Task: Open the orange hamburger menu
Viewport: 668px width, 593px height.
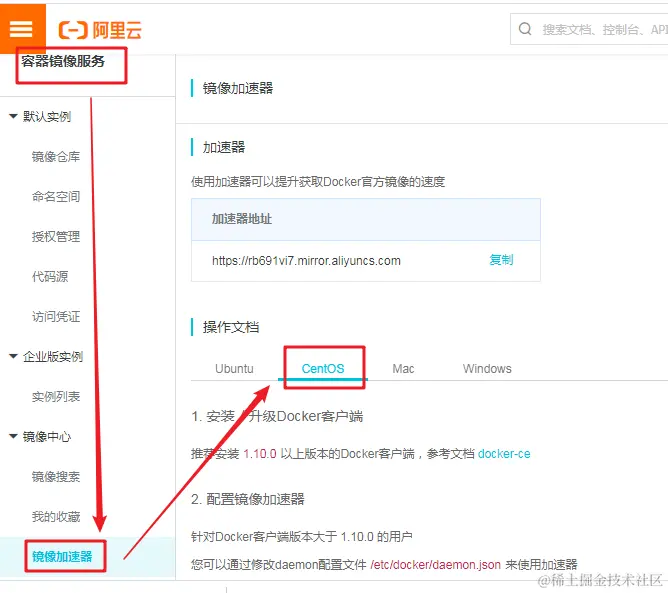Action: [22, 28]
